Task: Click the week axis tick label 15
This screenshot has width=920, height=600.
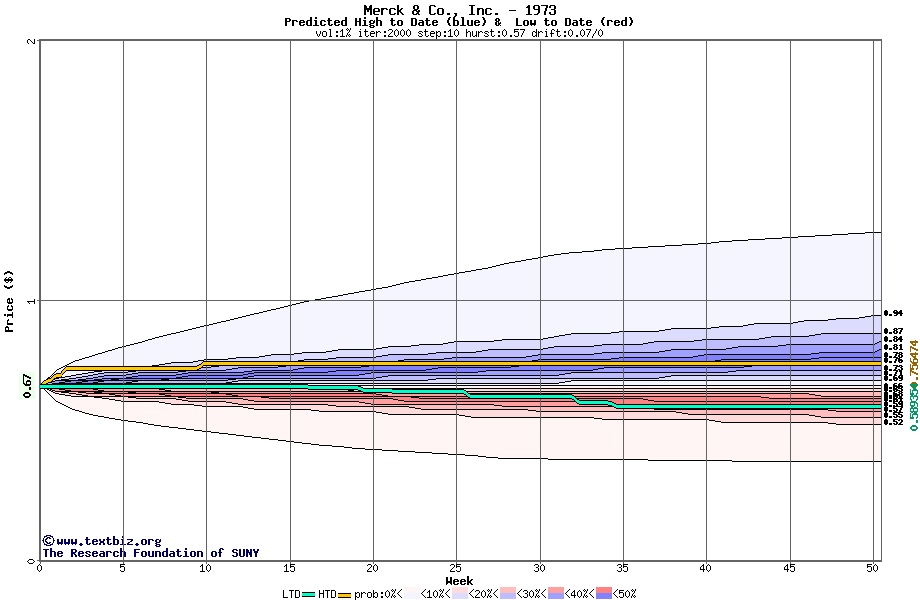Action: (x=289, y=568)
